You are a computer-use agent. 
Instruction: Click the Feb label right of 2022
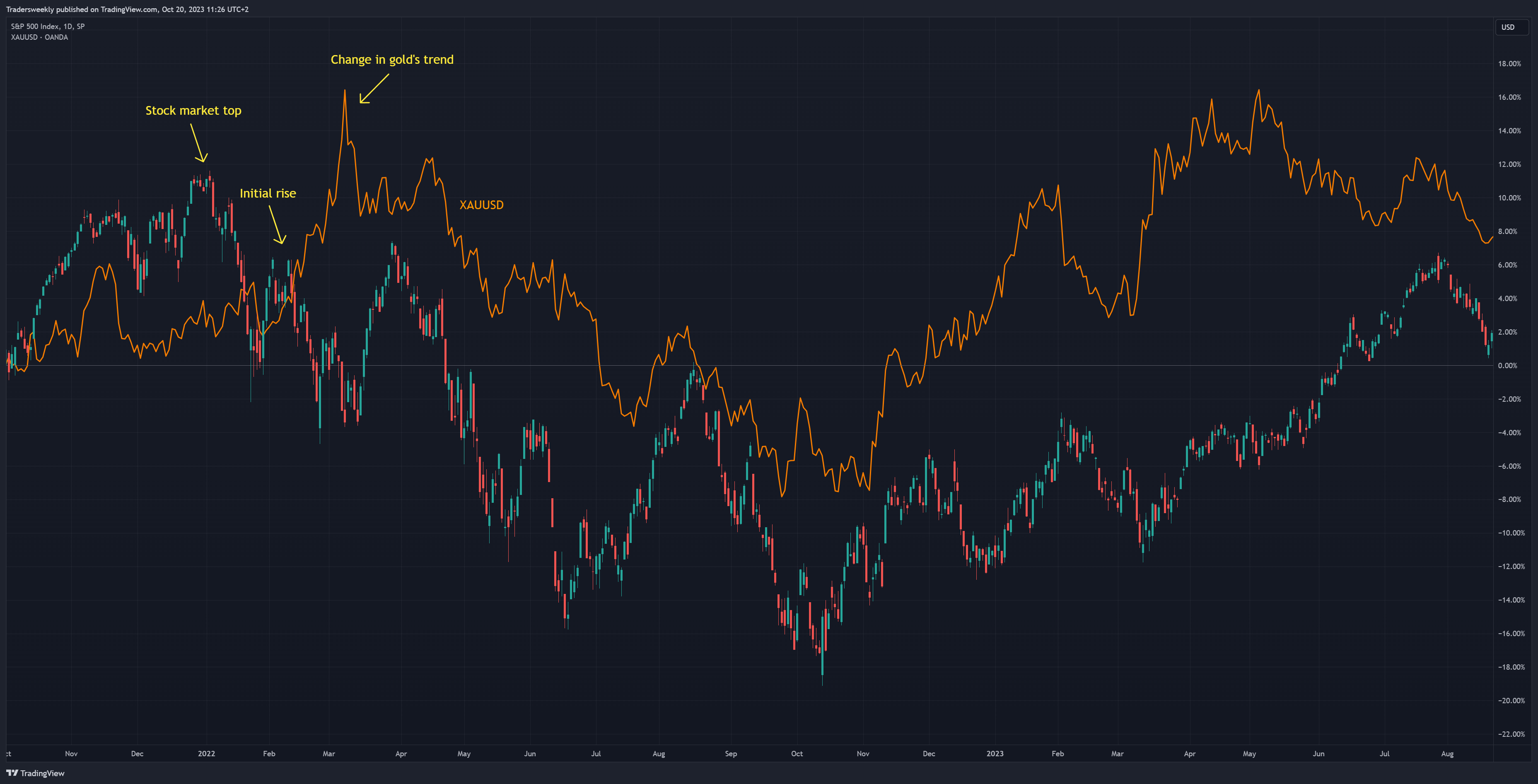tap(269, 753)
